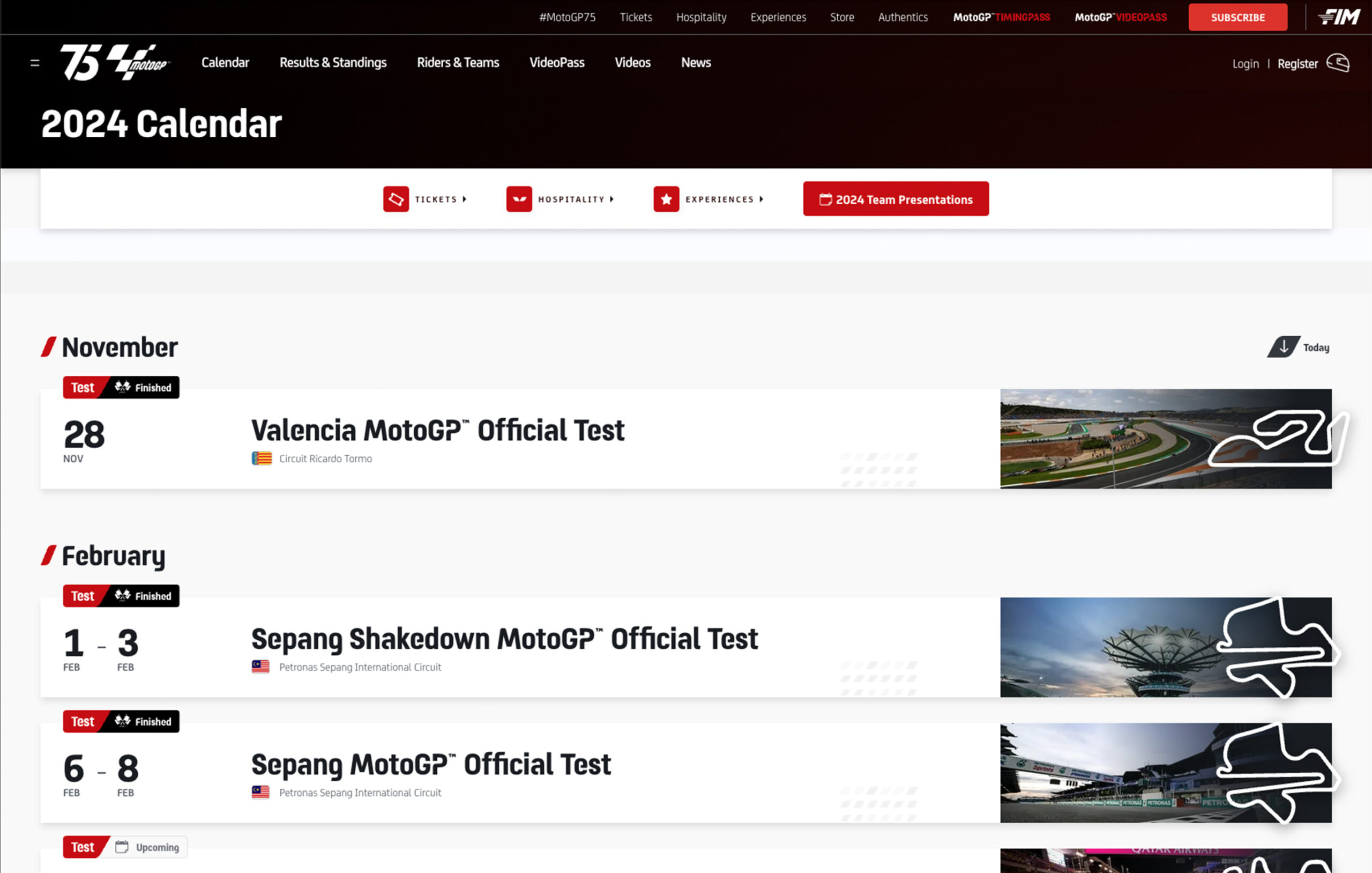Open the top bar Hospitality link

(x=702, y=17)
